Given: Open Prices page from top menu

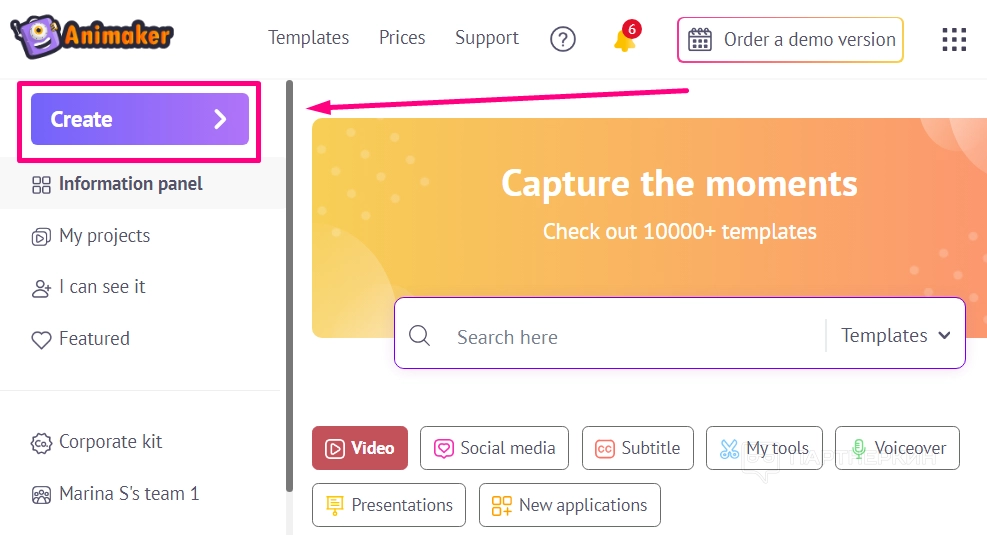Looking at the screenshot, I should pos(402,38).
